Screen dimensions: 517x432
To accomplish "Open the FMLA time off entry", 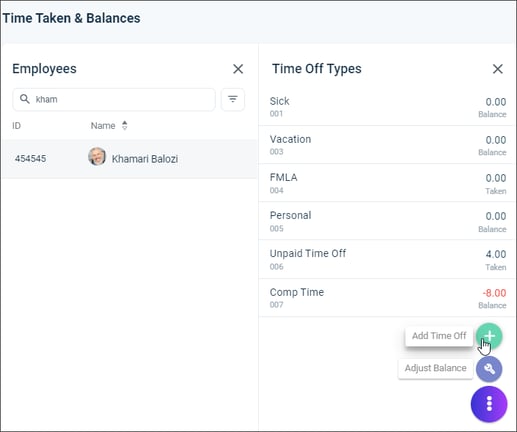I will pyautogui.click(x=386, y=183).
